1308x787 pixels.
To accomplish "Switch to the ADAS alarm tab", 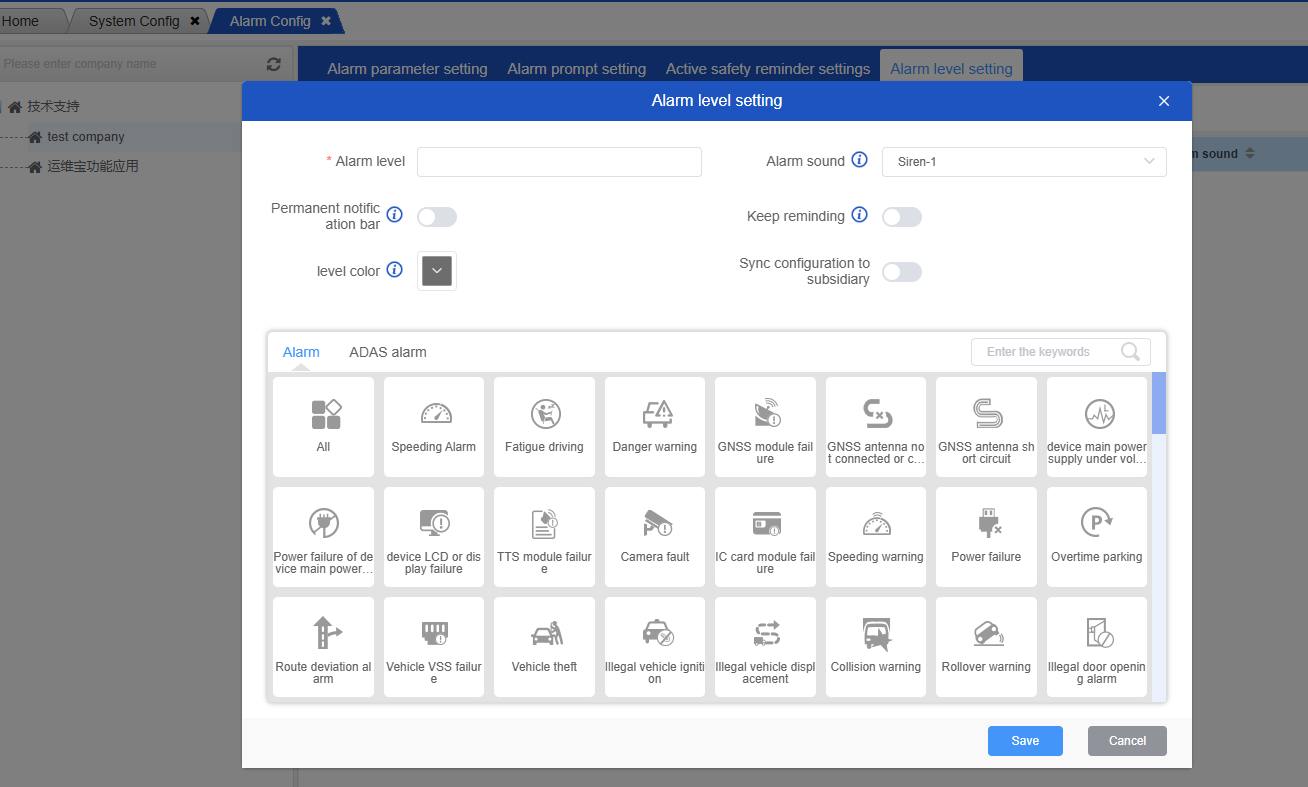I will [x=387, y=352].
